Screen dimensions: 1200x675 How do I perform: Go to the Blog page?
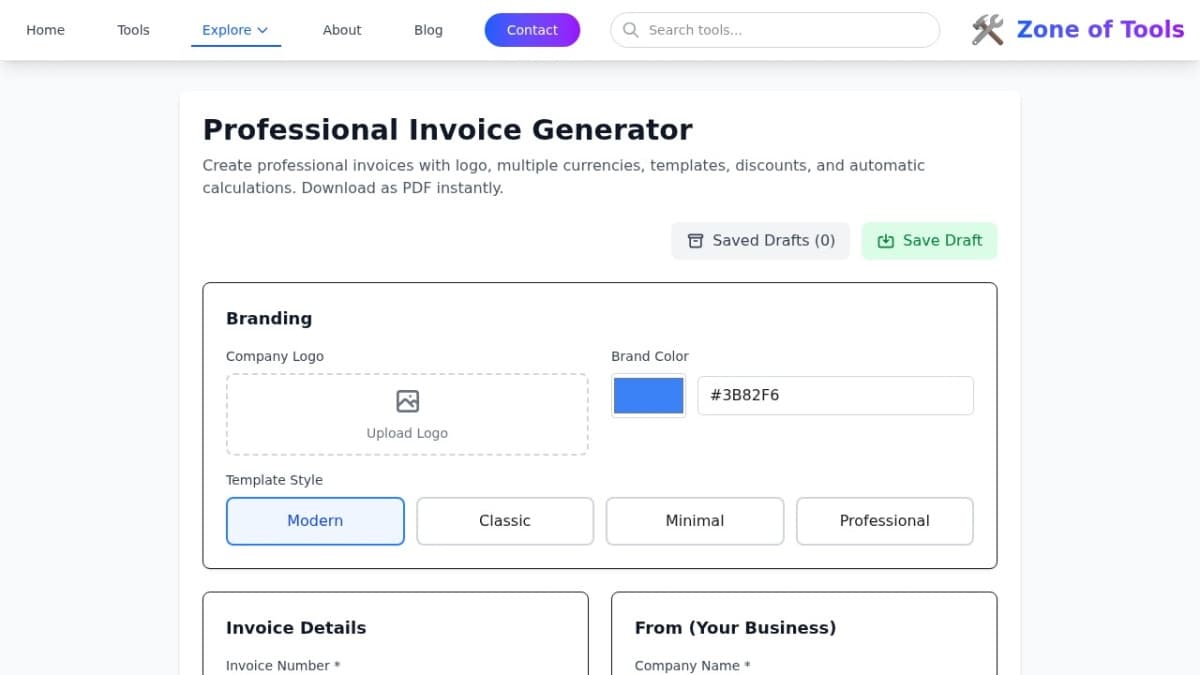(x=428, y=30)
